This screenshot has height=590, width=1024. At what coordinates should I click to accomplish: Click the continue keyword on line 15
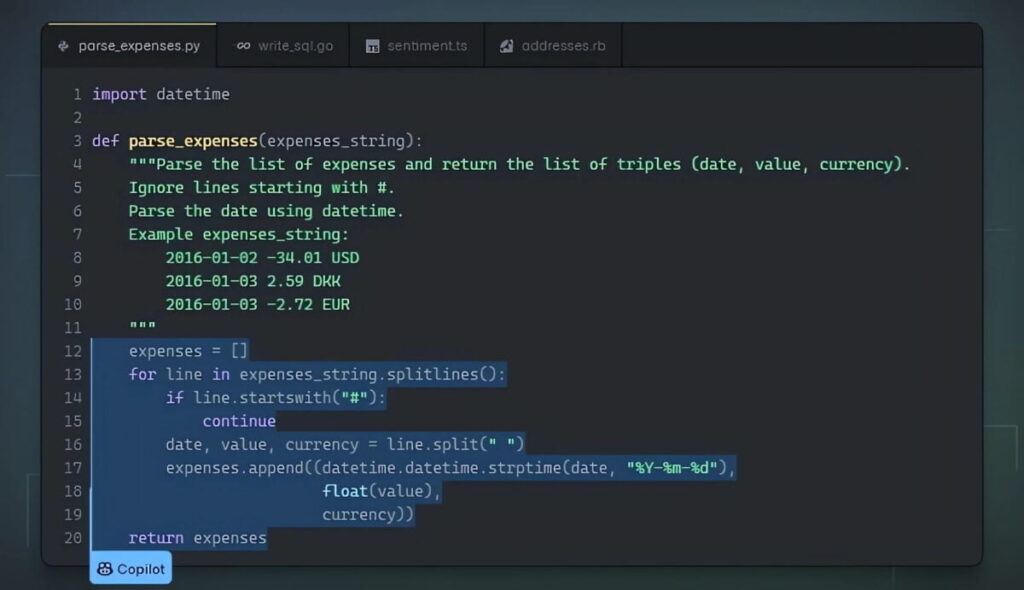pos(239,421)
